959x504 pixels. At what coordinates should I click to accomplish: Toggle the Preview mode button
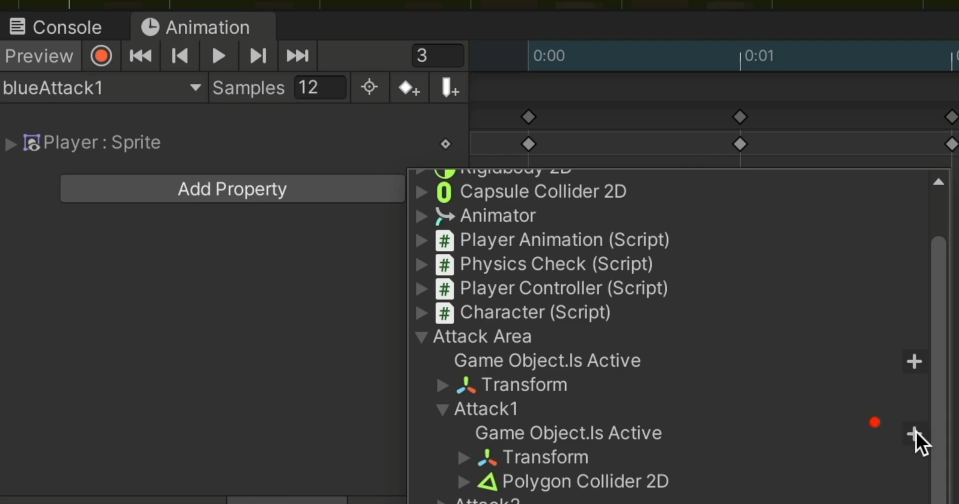coord(40,56)
